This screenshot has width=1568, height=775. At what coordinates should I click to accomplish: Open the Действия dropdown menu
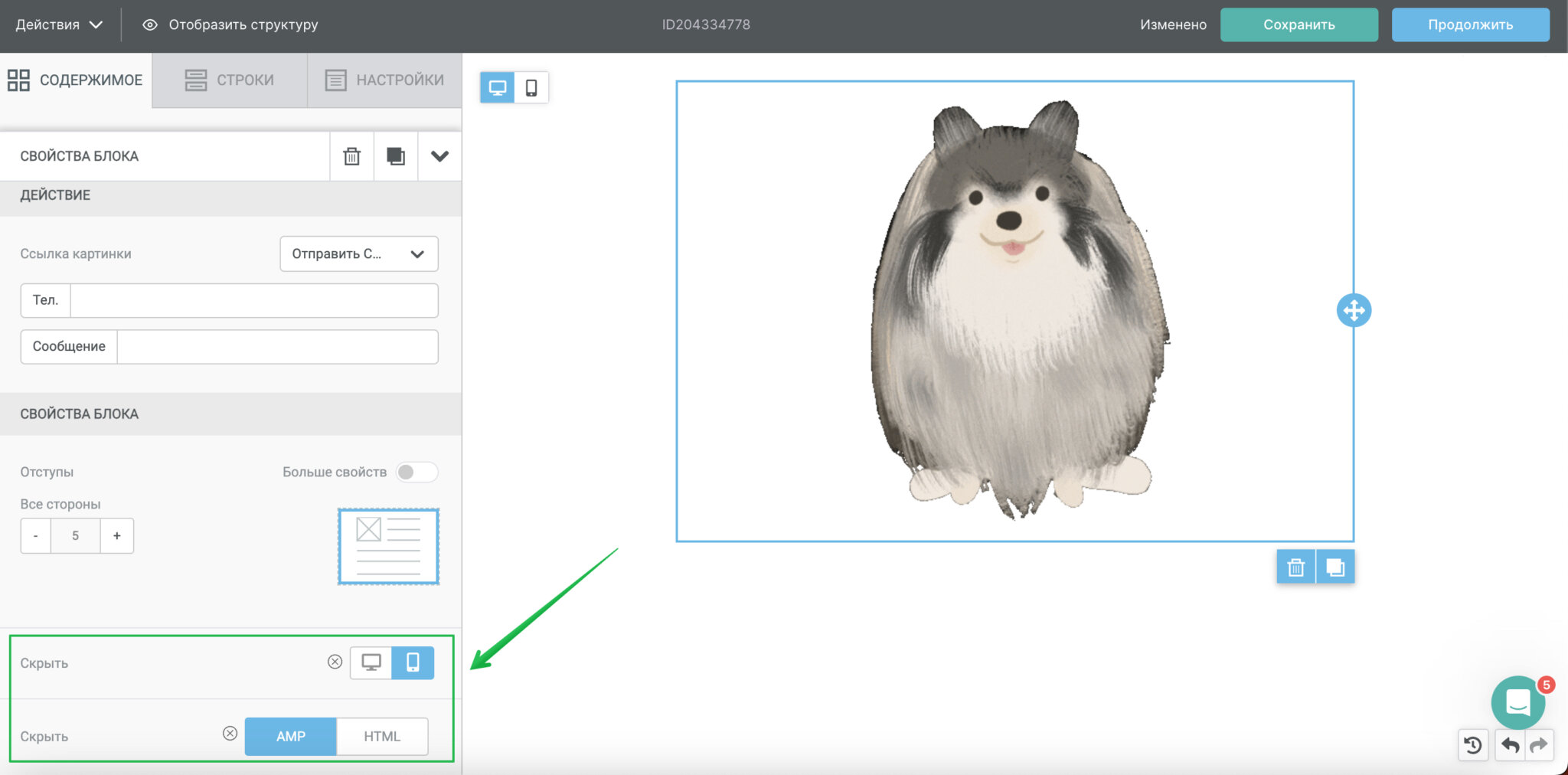tap(59, 25)
